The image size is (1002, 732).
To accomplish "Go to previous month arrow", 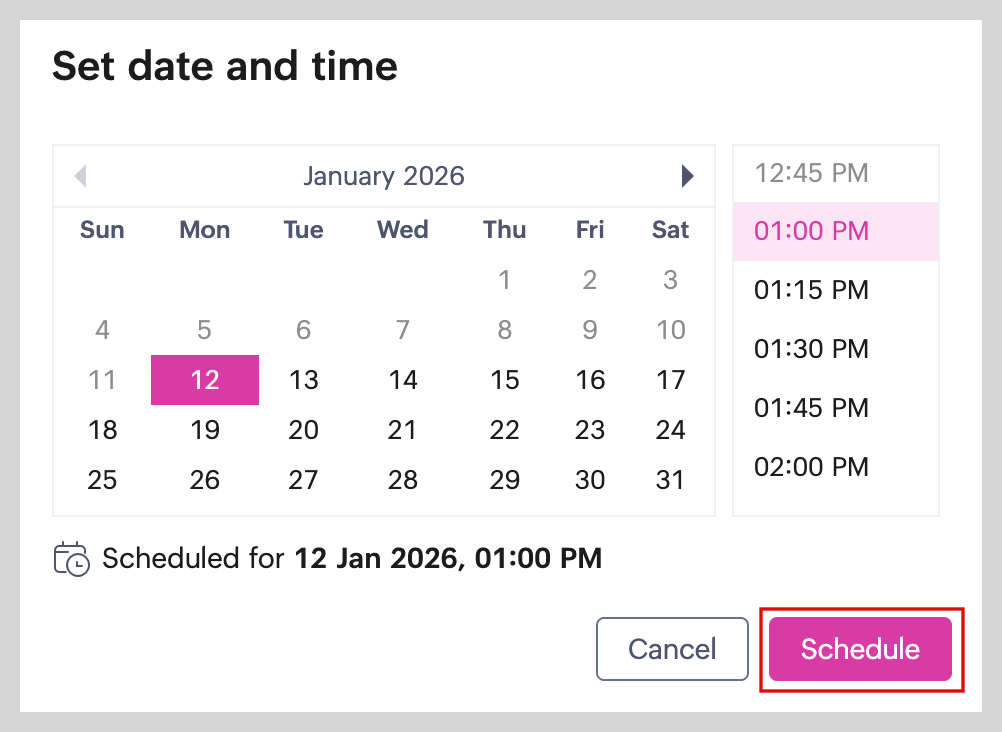I will point(81,177).
